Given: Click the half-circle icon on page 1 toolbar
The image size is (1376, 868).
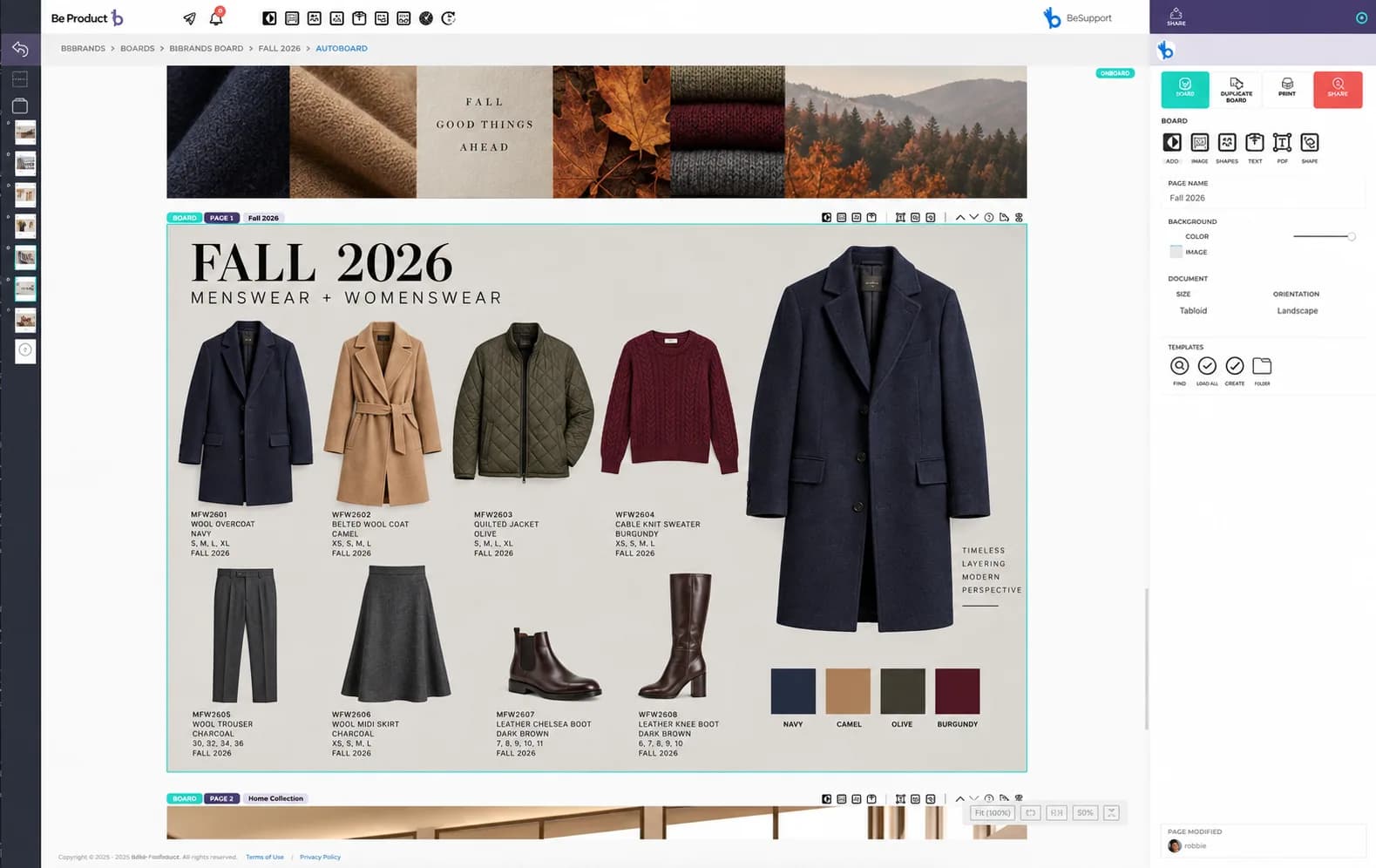Looking at the screenshot, I should pos(826,218).
